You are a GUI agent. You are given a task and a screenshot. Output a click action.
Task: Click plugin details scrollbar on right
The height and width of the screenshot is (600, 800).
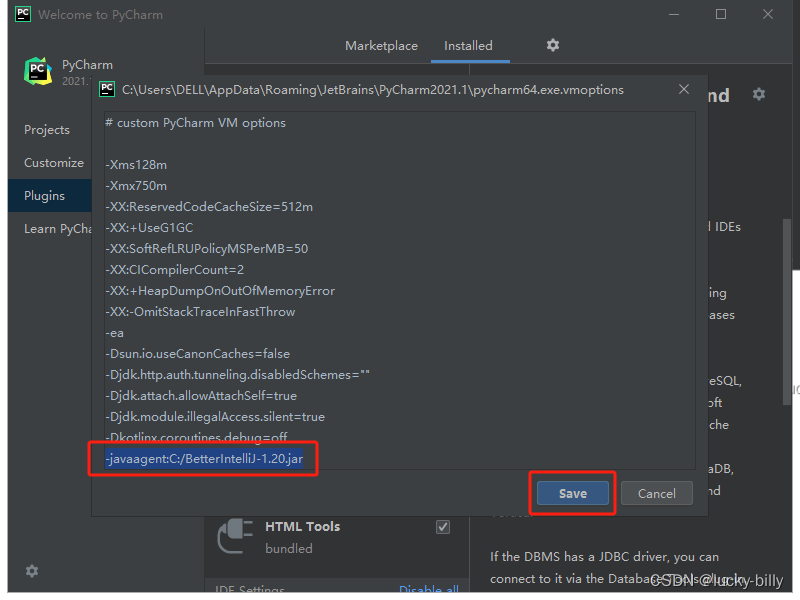787,311
